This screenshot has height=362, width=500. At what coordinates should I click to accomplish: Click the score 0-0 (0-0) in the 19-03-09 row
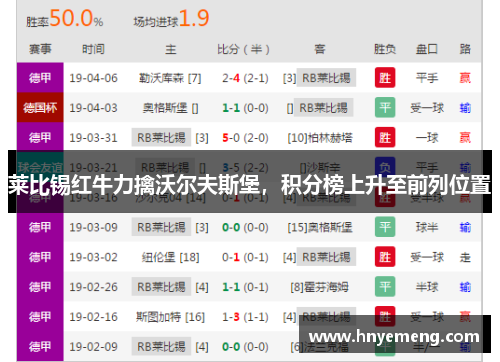[x=245, y=228]
